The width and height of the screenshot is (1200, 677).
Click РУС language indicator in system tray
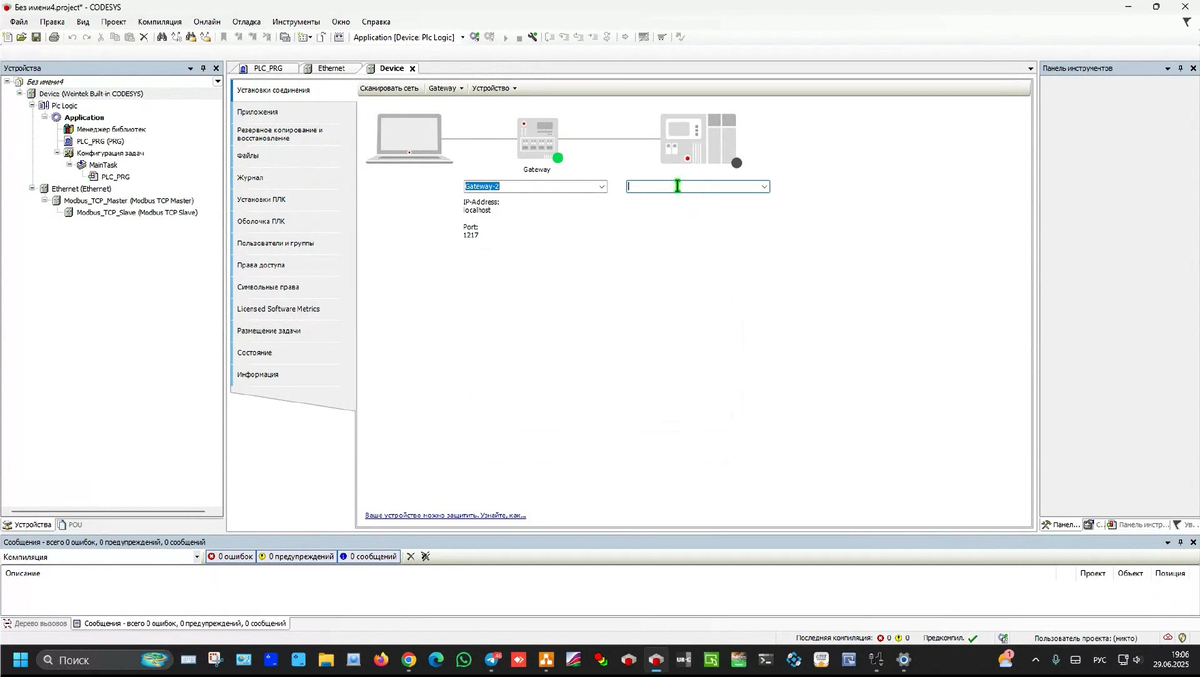click(x=1099, y=660)
